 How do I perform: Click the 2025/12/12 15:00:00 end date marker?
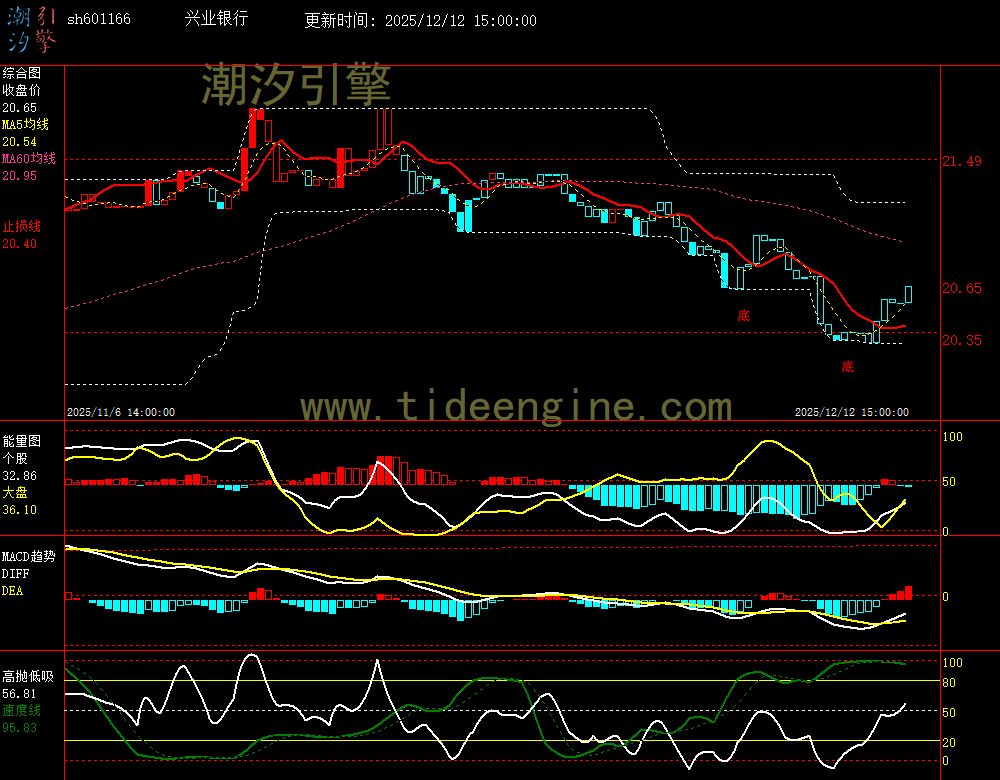click(851, 412)
